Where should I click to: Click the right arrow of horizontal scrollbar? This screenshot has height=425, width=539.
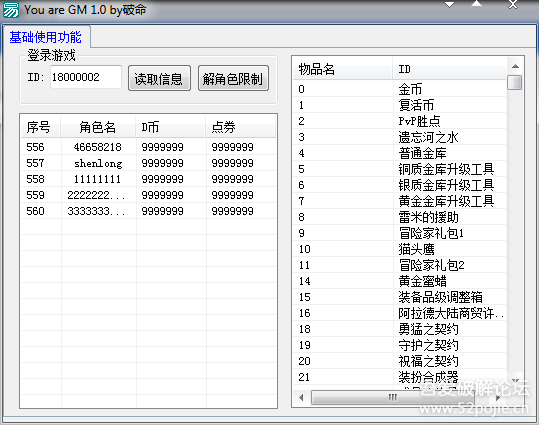point(498,398)
